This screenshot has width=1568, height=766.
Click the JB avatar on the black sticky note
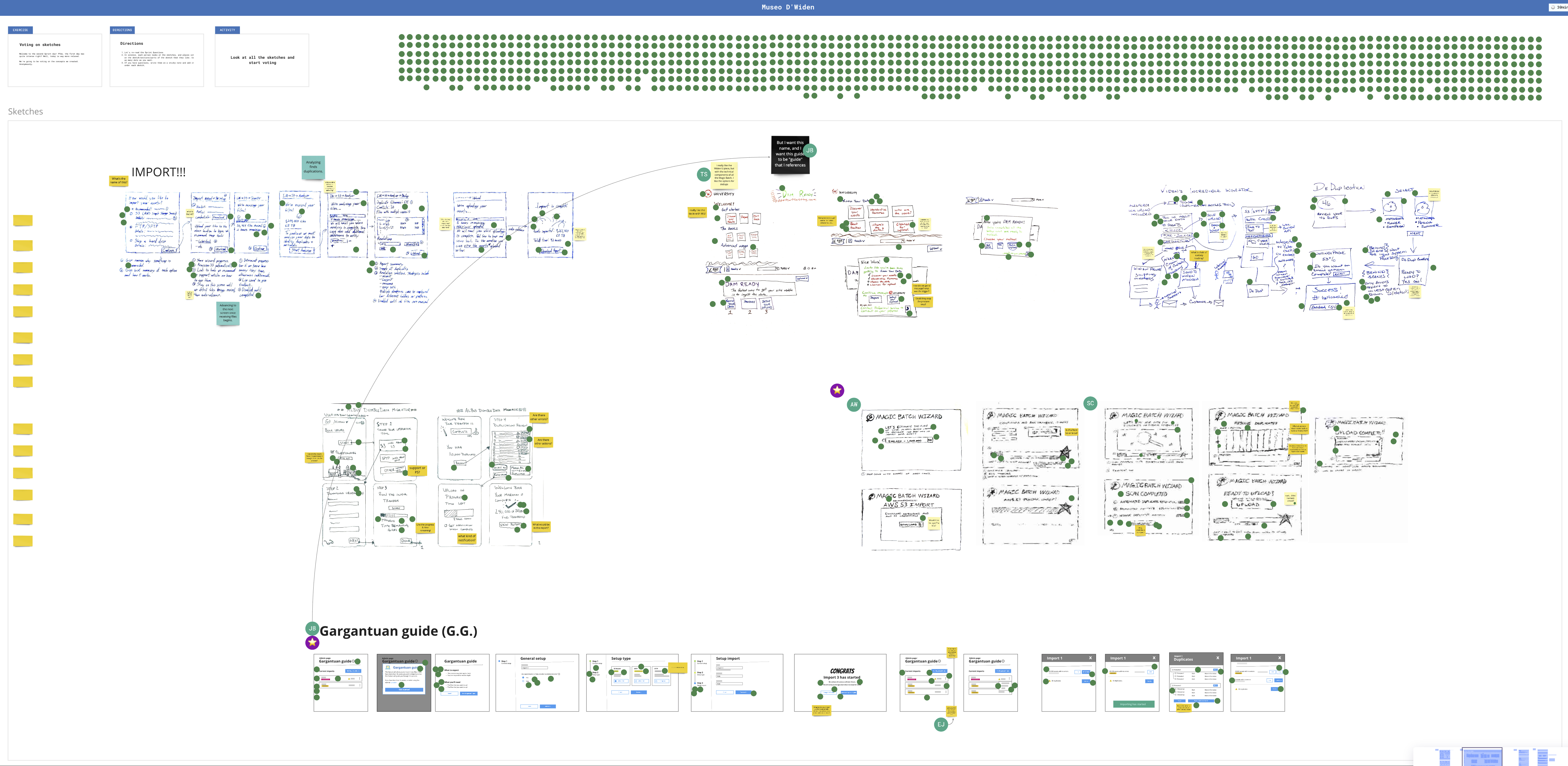[x=810, y=150]
